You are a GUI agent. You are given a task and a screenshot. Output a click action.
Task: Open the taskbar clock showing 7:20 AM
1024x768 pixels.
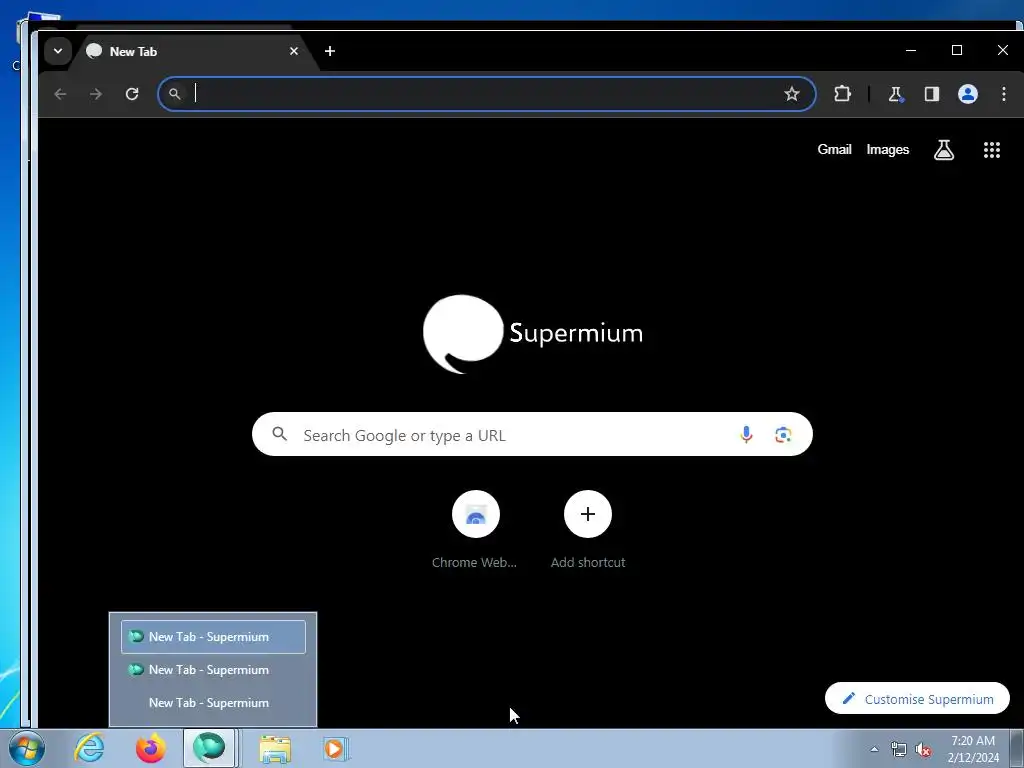pyautogui.click(x=973, y=749)
